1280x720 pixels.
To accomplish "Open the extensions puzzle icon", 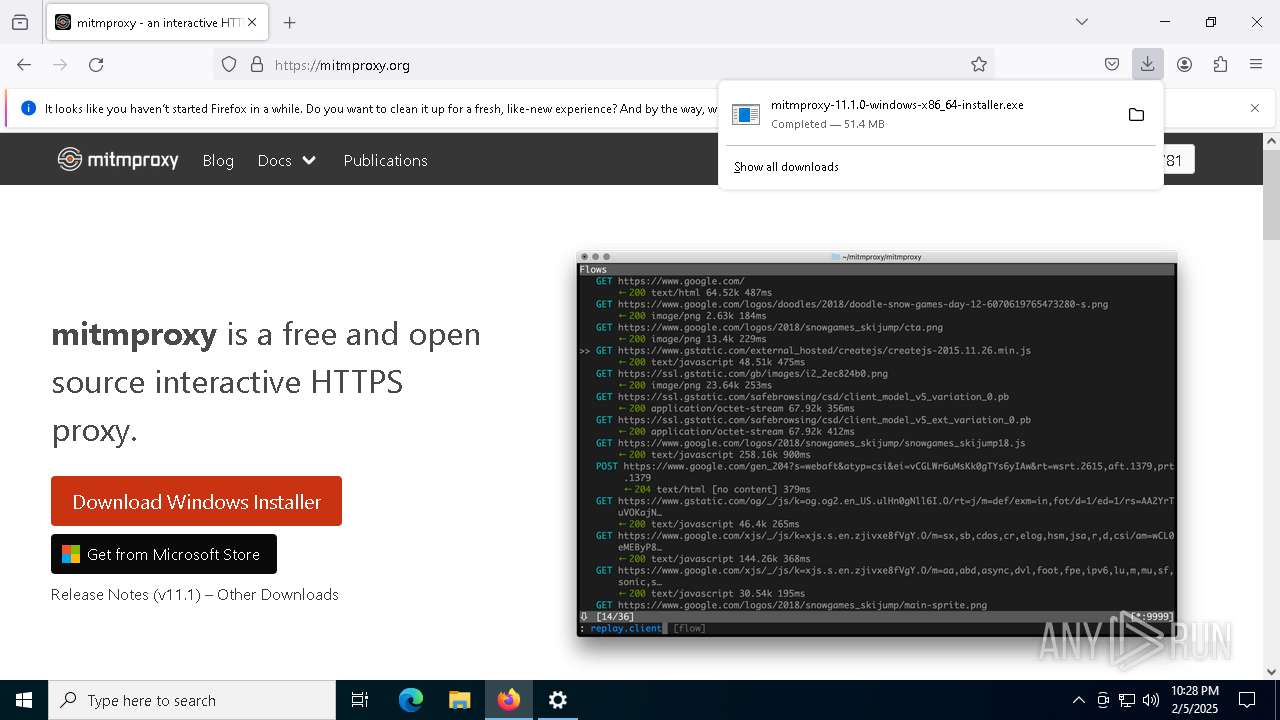I will (x=1220, y=65).
